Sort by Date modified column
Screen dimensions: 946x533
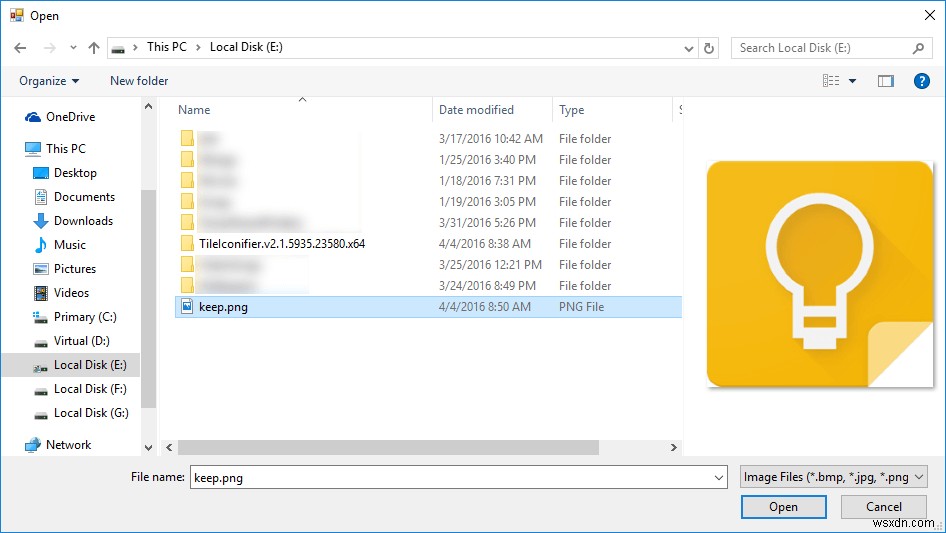point(476,110)
